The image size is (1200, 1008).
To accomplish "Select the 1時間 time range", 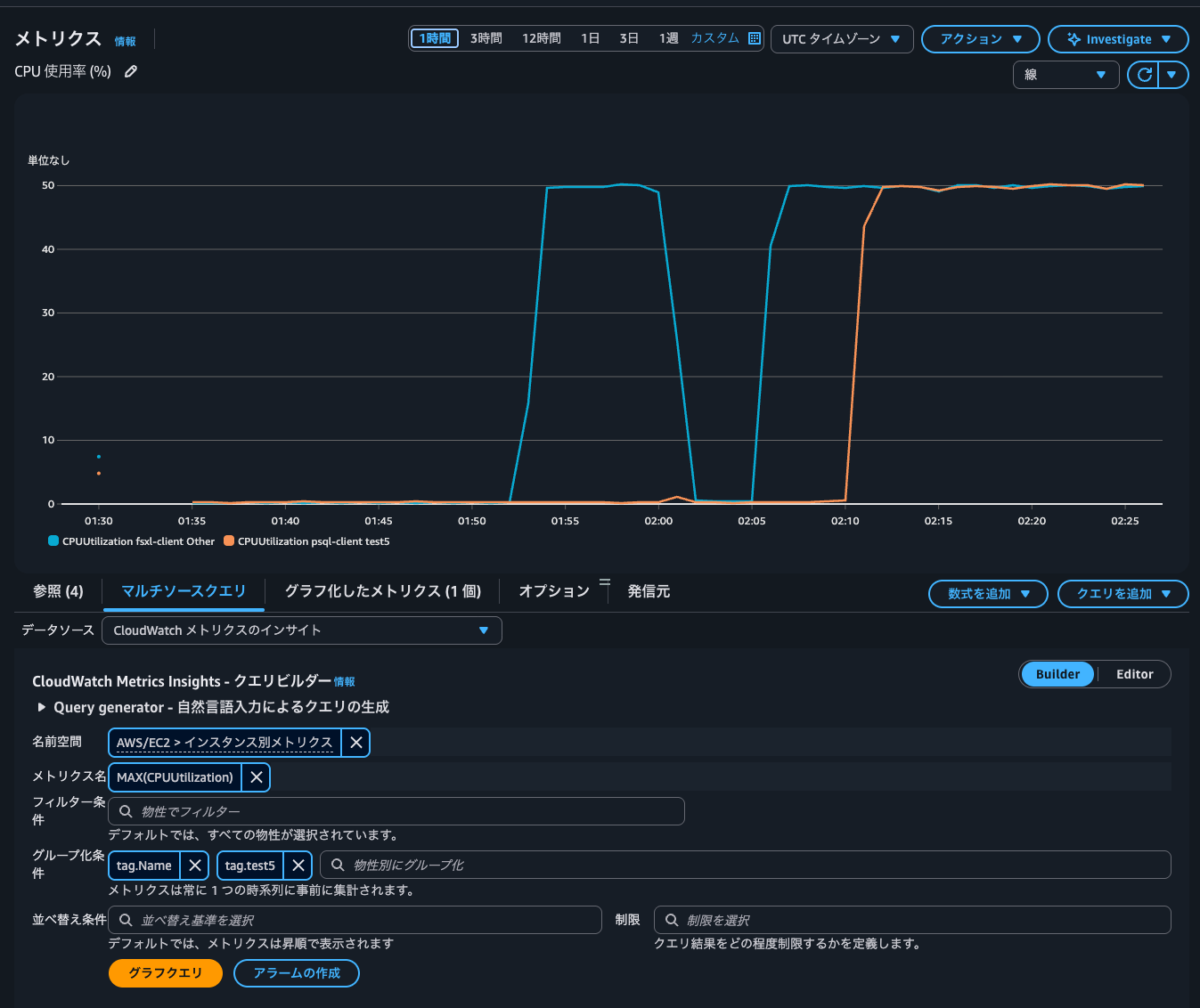I will (x=435, y=38).
